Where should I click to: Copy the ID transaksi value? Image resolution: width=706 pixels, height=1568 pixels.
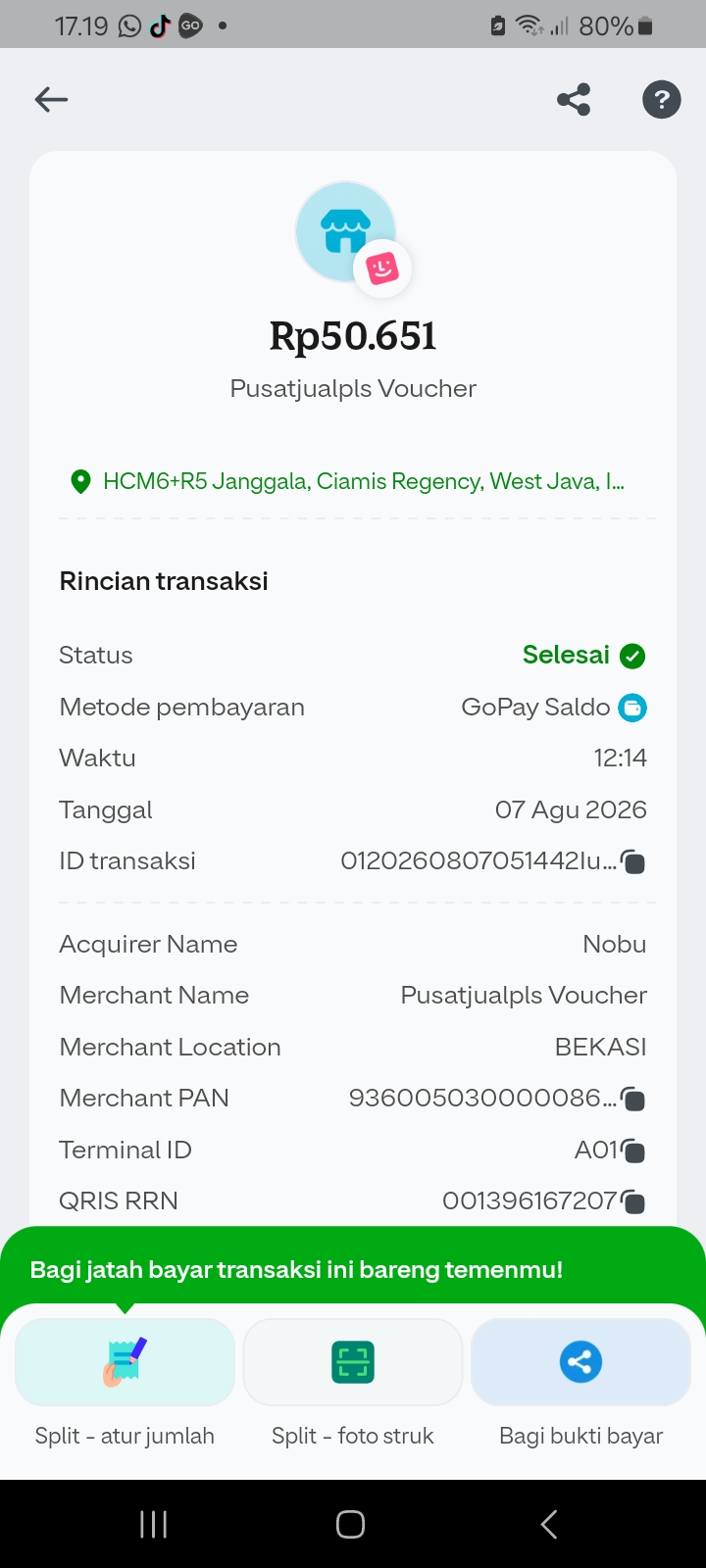click(633, 862)
